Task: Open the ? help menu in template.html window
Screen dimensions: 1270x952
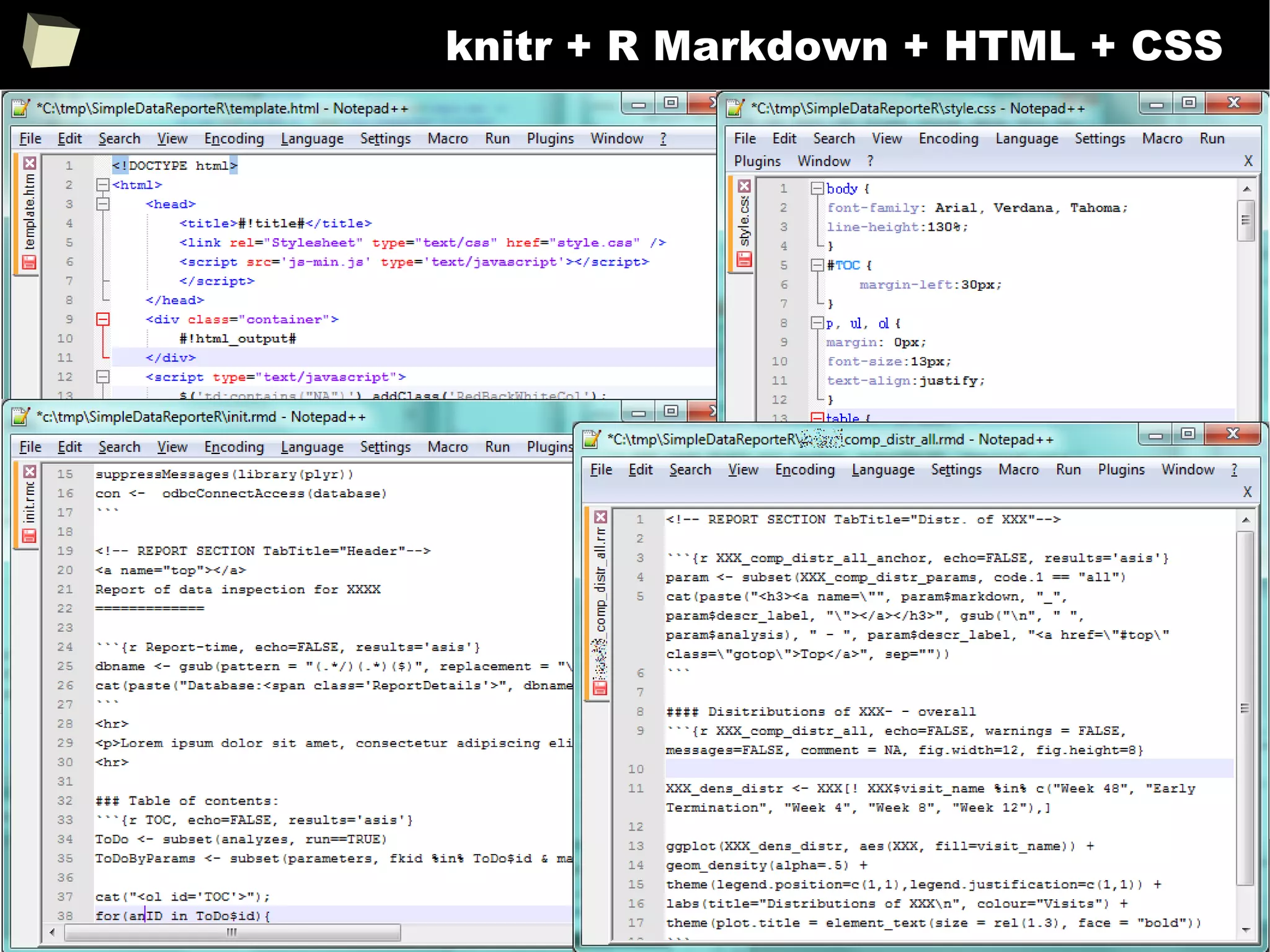Action: (x=663, y=138)
